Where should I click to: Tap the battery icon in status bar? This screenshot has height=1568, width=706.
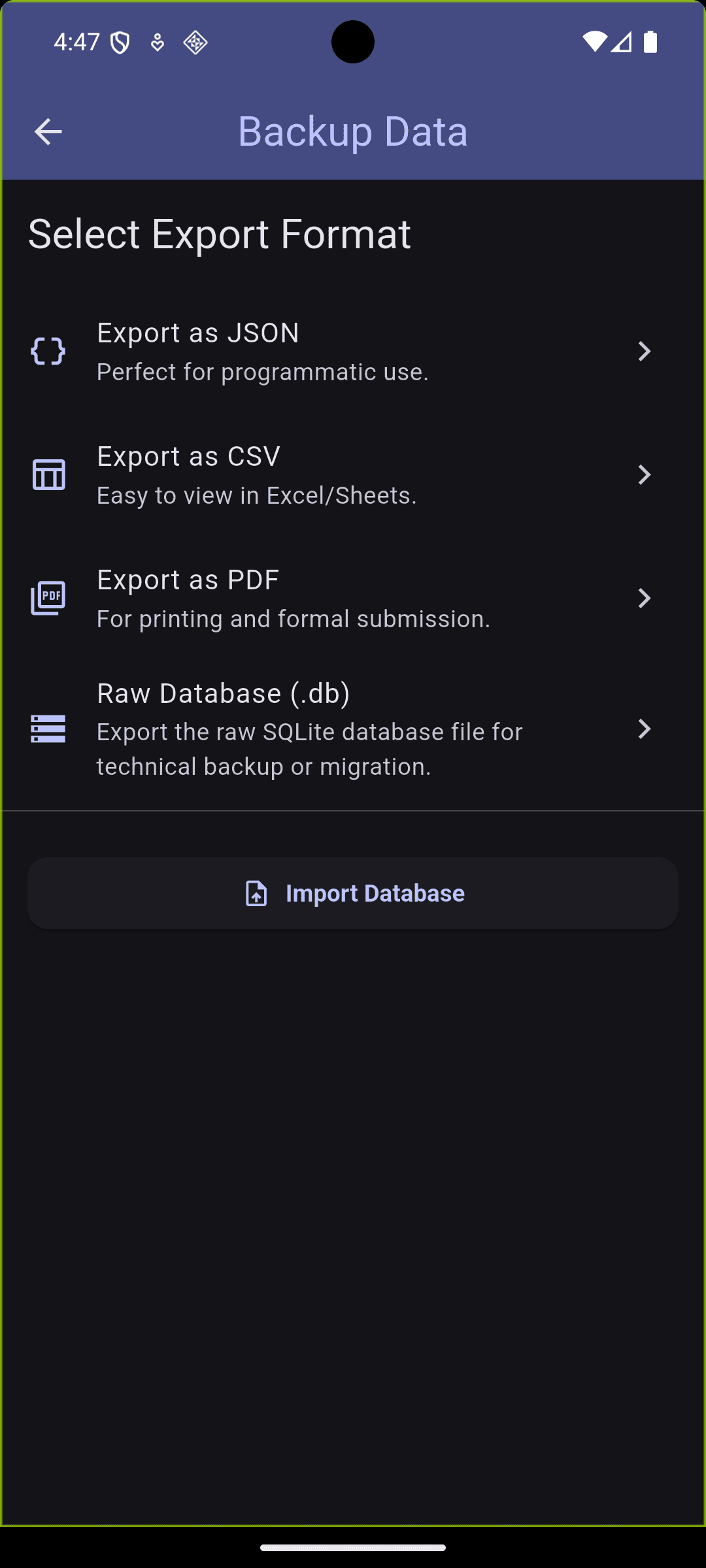(650, 42)
